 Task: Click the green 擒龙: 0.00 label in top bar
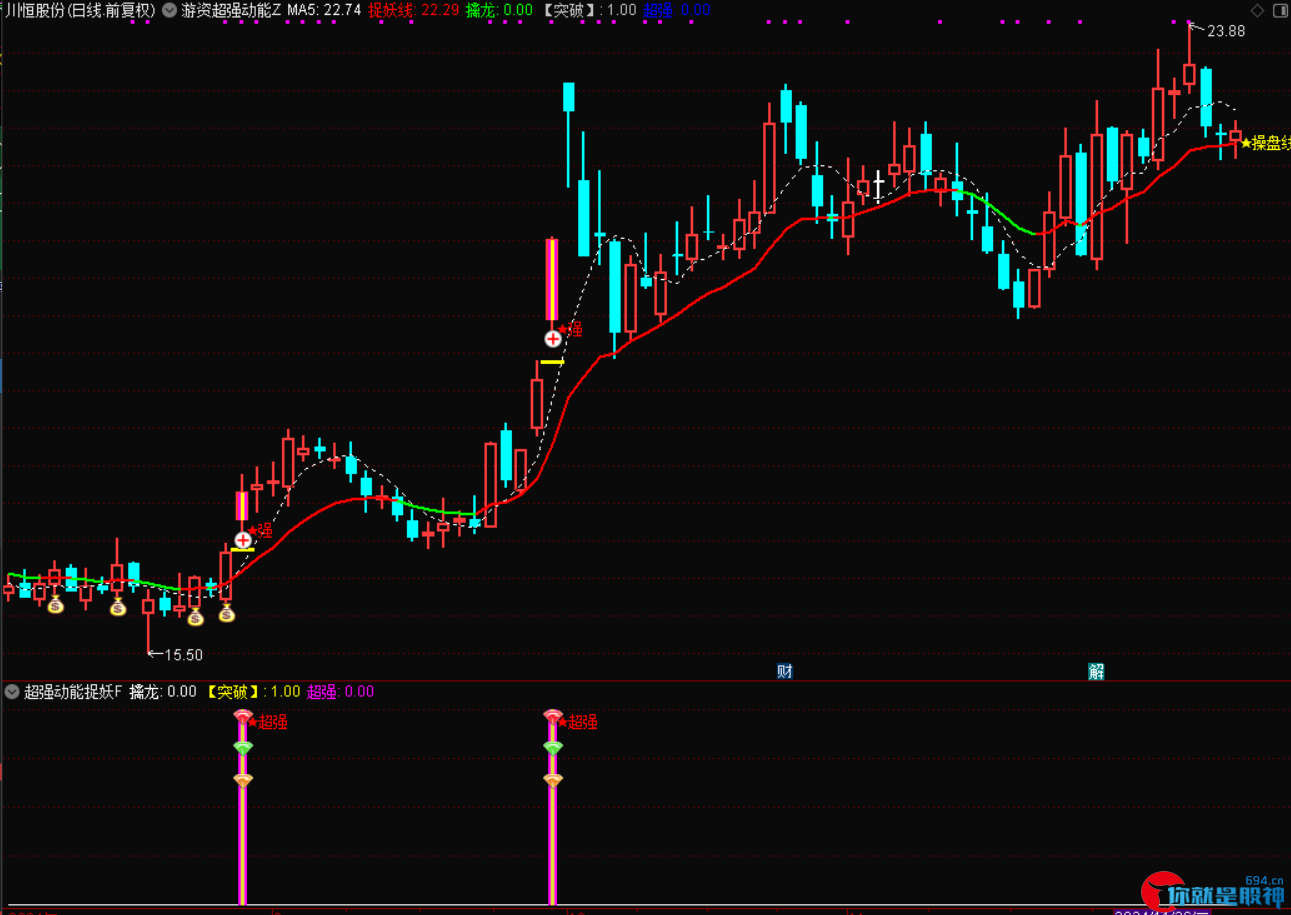(499, 10)
